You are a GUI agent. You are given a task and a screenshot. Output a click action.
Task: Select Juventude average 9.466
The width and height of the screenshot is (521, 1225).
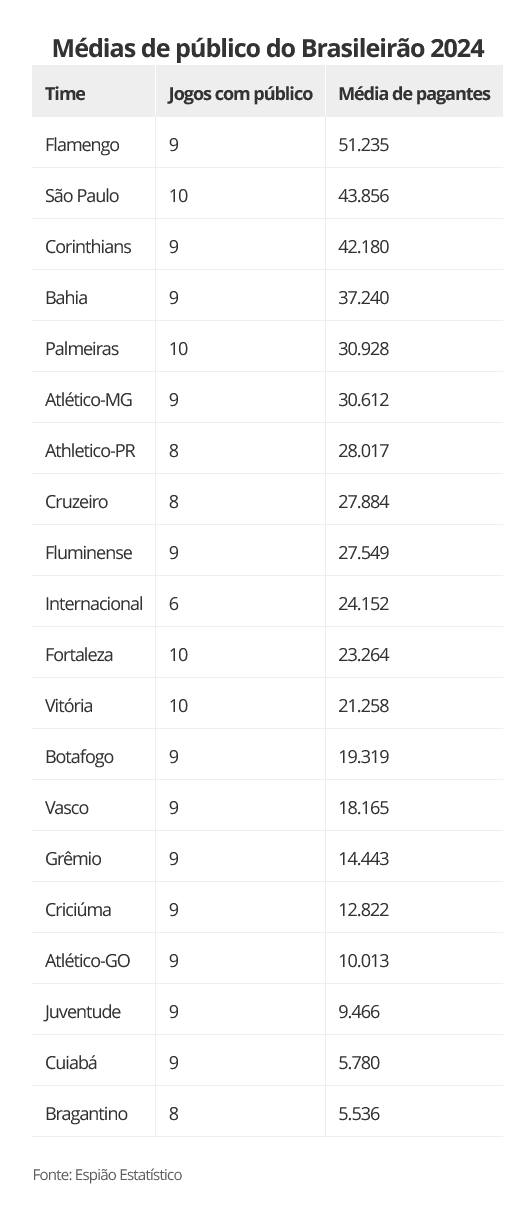(x=359, y=1012)
